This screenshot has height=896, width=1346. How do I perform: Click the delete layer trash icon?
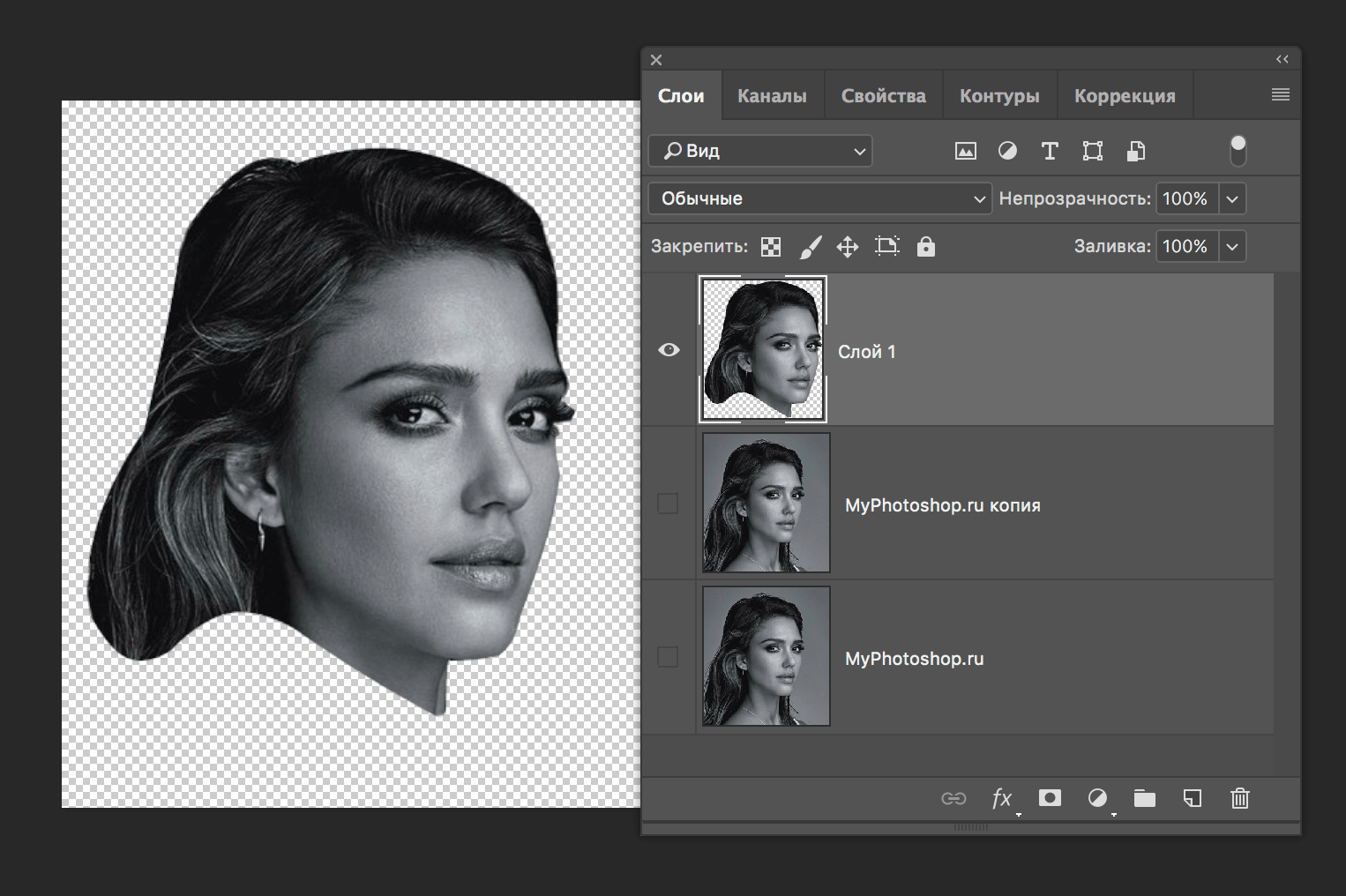[1239, 798]
